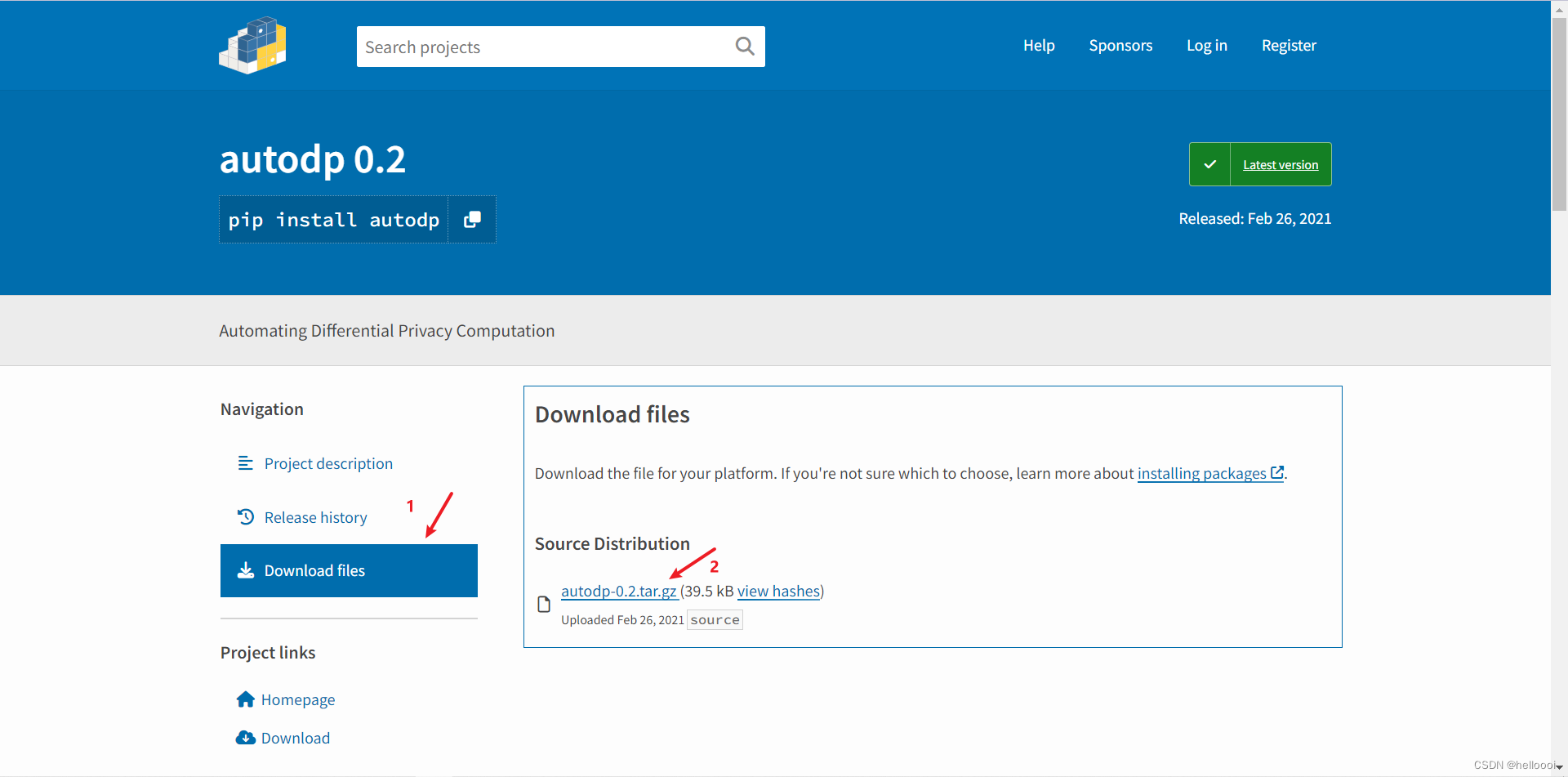Click the autodp 0.2 title
1568x777 pixels.
[313, 159]
